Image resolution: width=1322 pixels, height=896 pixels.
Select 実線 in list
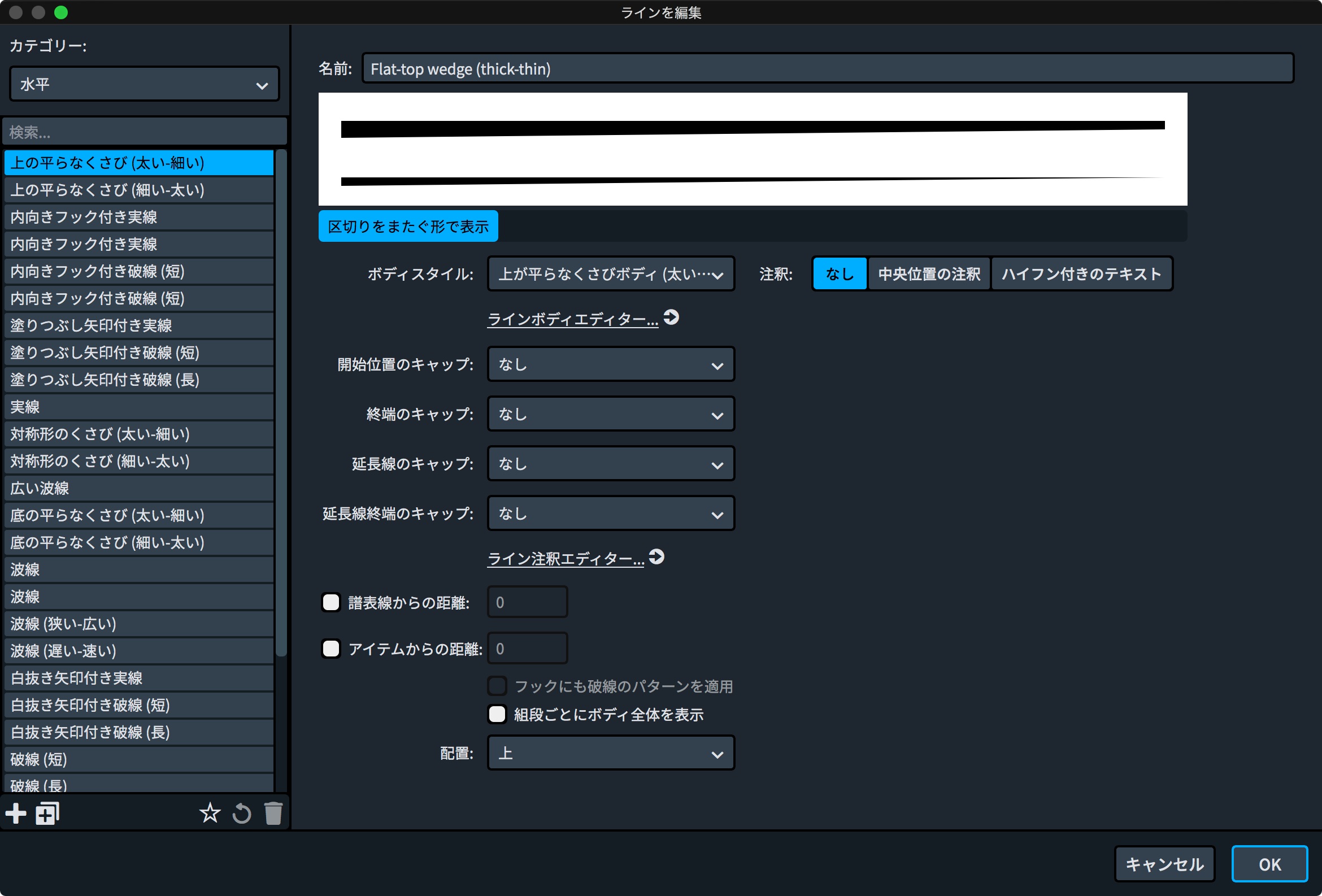click(x=139, y=407)
